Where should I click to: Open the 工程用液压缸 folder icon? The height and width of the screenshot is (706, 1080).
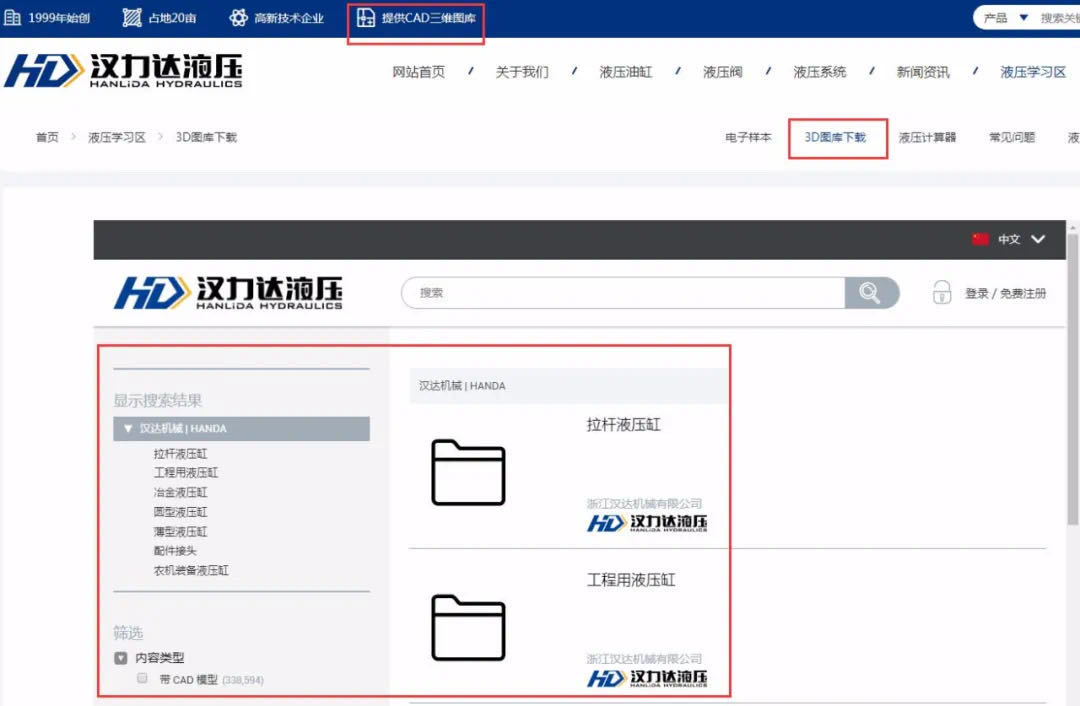[468, 628]
